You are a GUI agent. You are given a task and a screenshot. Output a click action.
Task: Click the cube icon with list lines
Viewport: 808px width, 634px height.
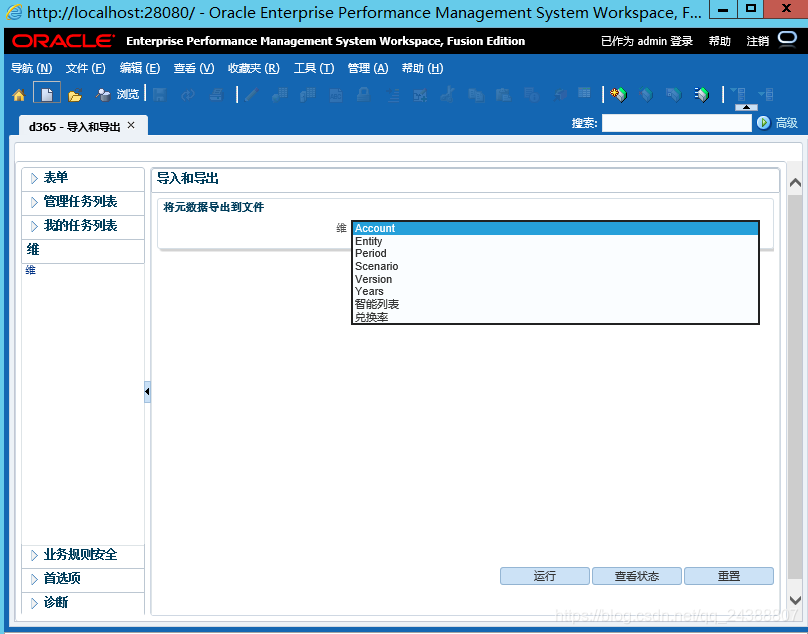[702, 95]
